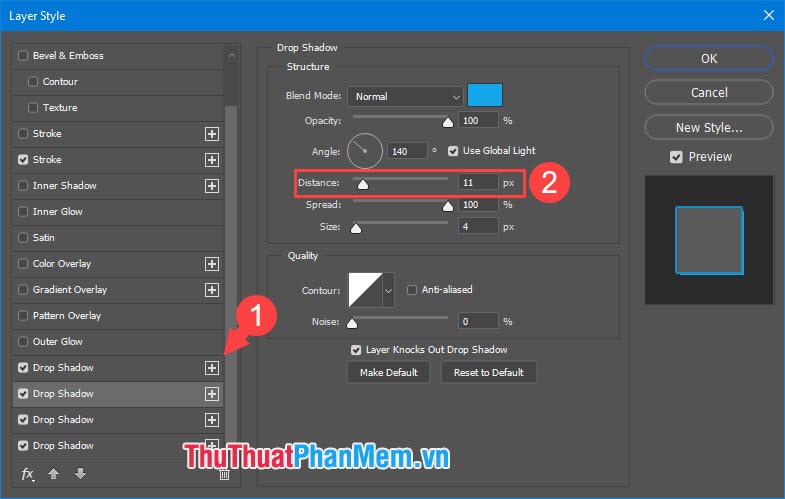
Task: Click New Style... button
Action: [708, 128]
